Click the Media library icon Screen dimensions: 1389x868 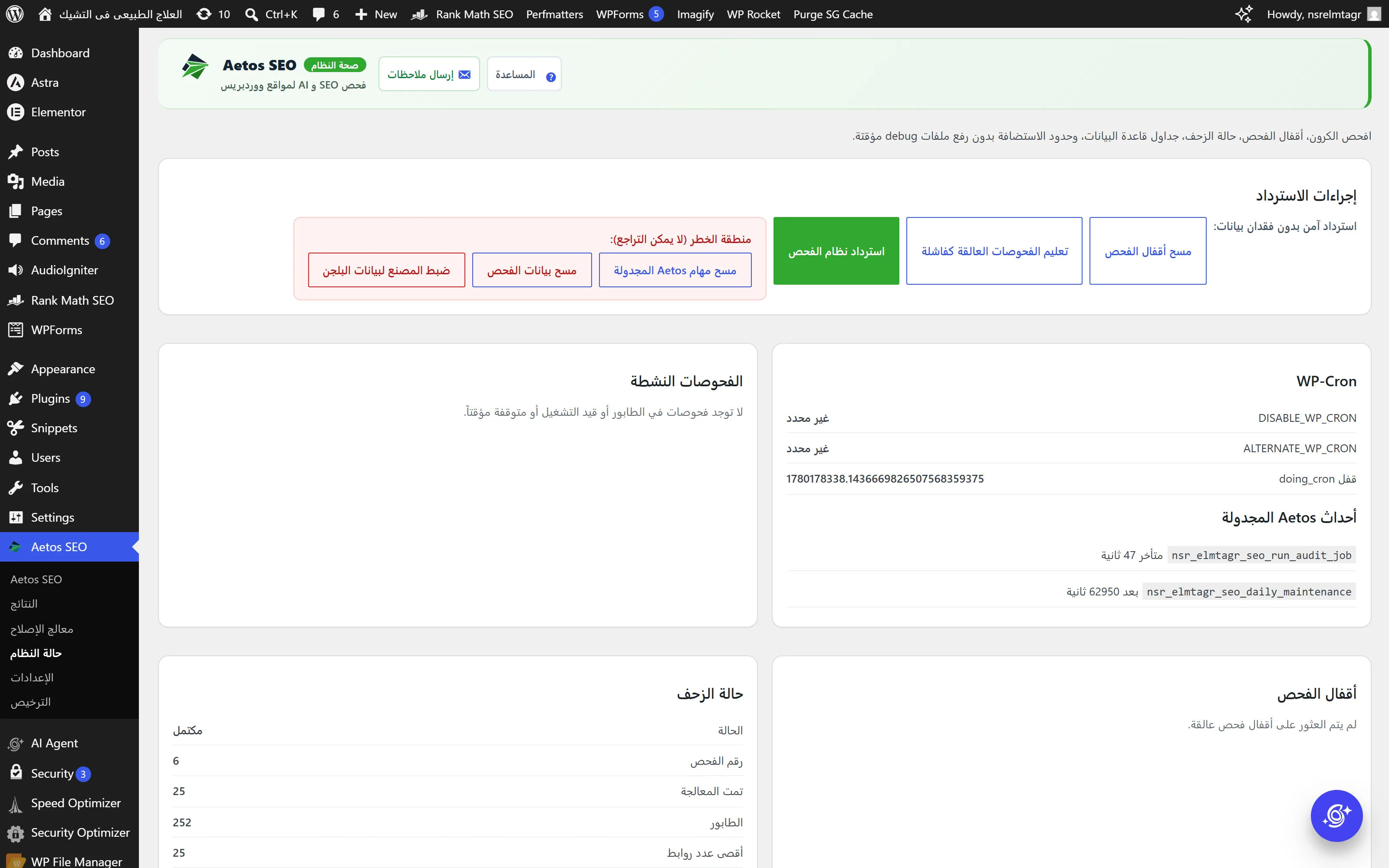(16, 181)
